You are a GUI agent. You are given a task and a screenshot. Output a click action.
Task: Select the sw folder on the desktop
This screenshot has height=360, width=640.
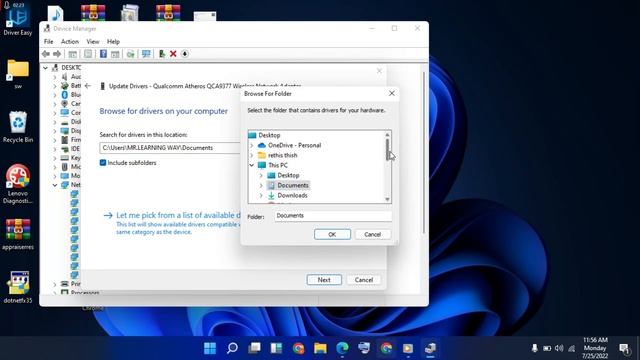[x=18, y=74]
